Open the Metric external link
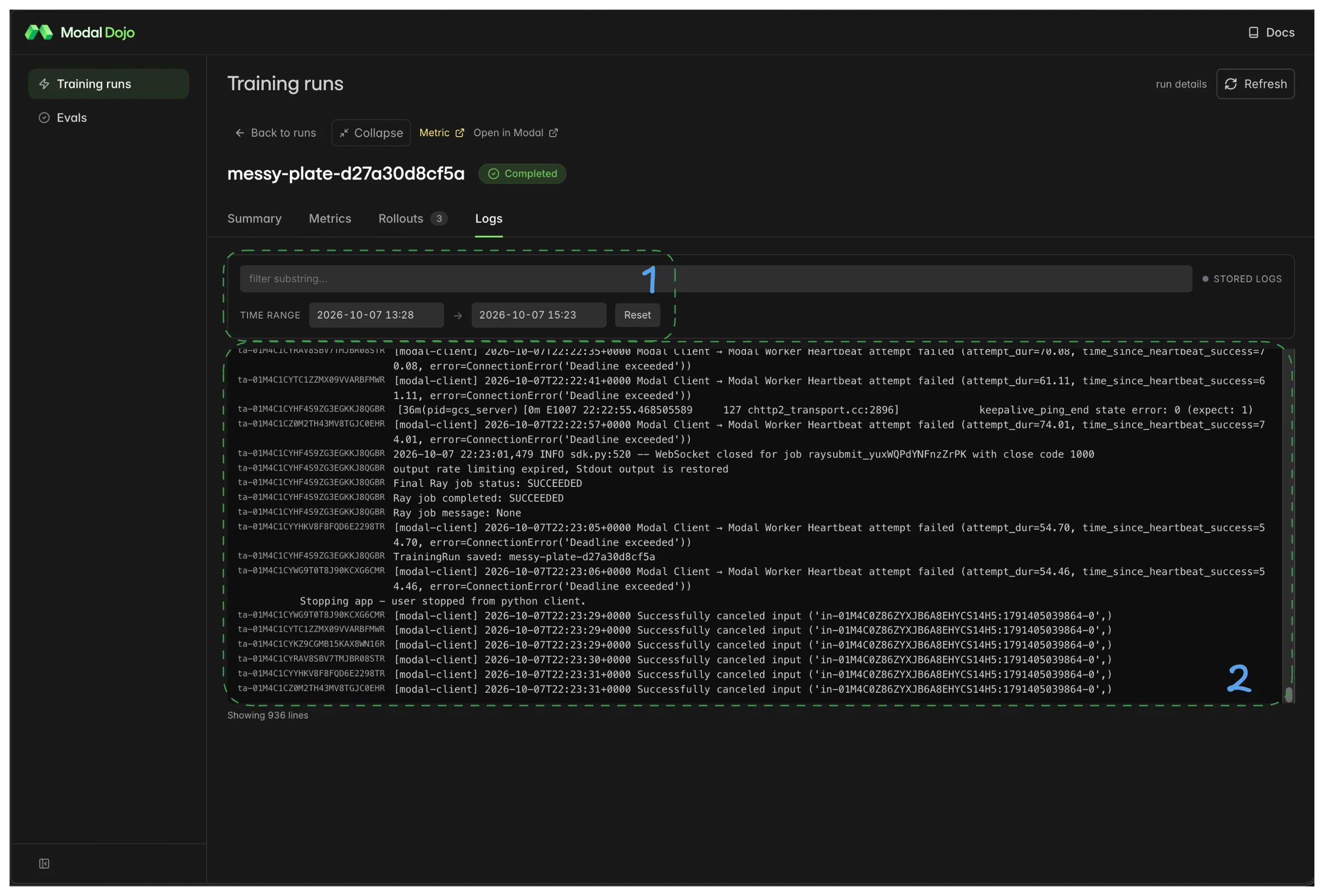Image resolution: width=1324 pixels, height=896 pixels. click(x=441, y=133)
